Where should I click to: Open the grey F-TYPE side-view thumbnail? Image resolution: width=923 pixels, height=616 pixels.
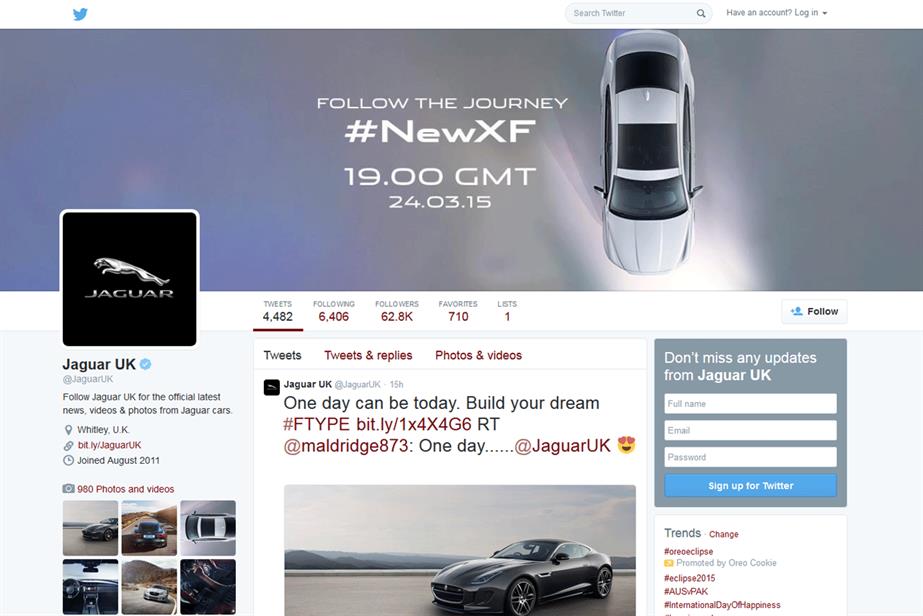click(91, 528)
